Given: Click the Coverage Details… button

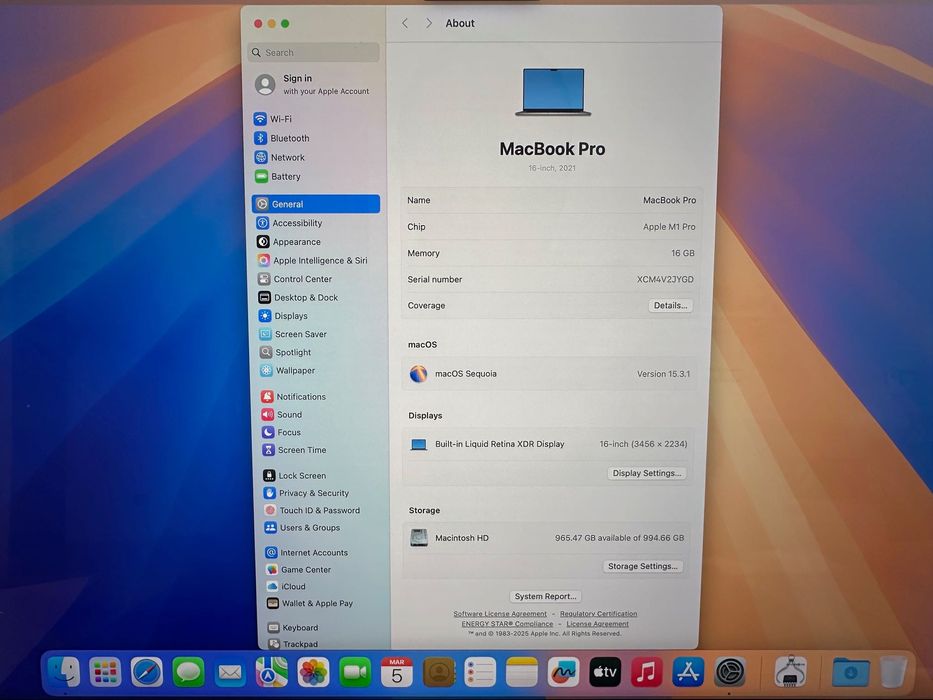Looking at the screenshot, I should point(670,305).
